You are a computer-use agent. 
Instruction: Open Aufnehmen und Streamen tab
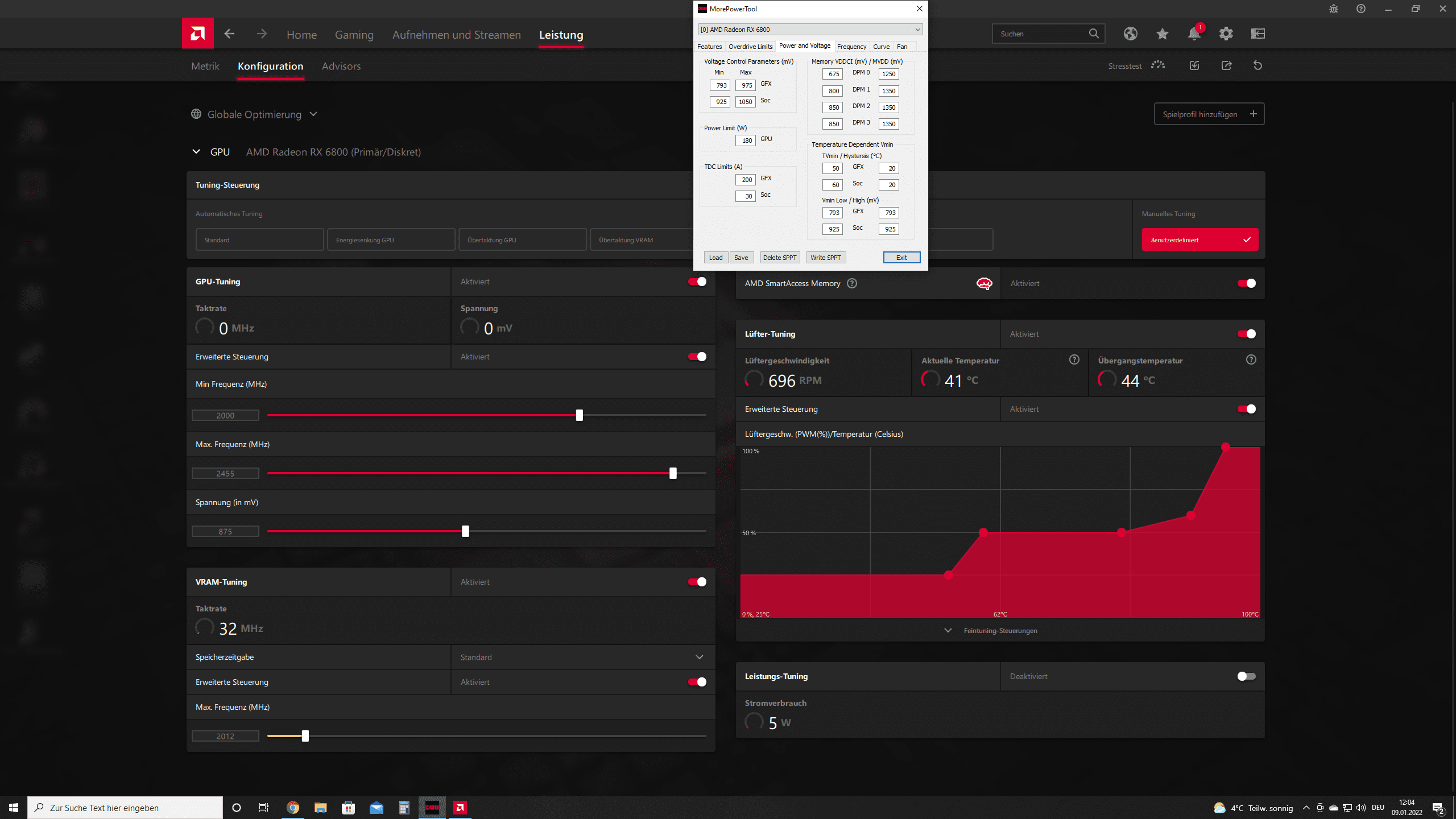tap(457, 35)
